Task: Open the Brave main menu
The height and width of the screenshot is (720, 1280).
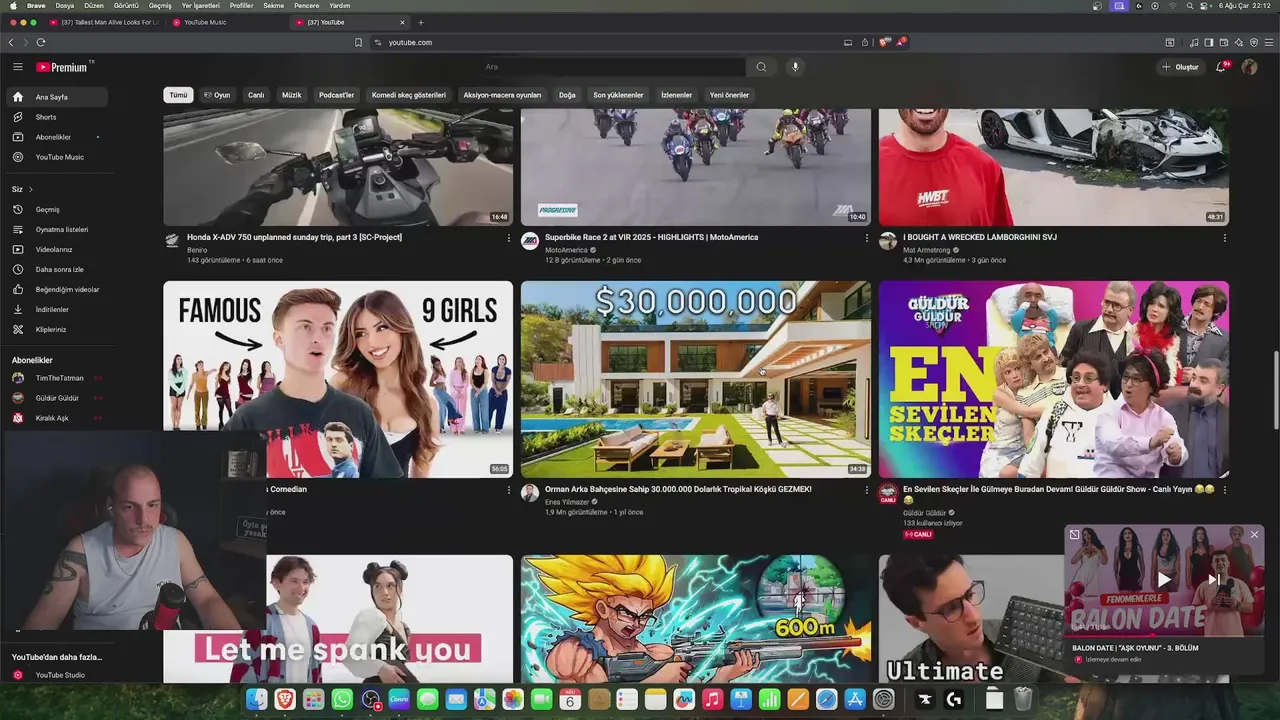Action: coord(1269,42)
